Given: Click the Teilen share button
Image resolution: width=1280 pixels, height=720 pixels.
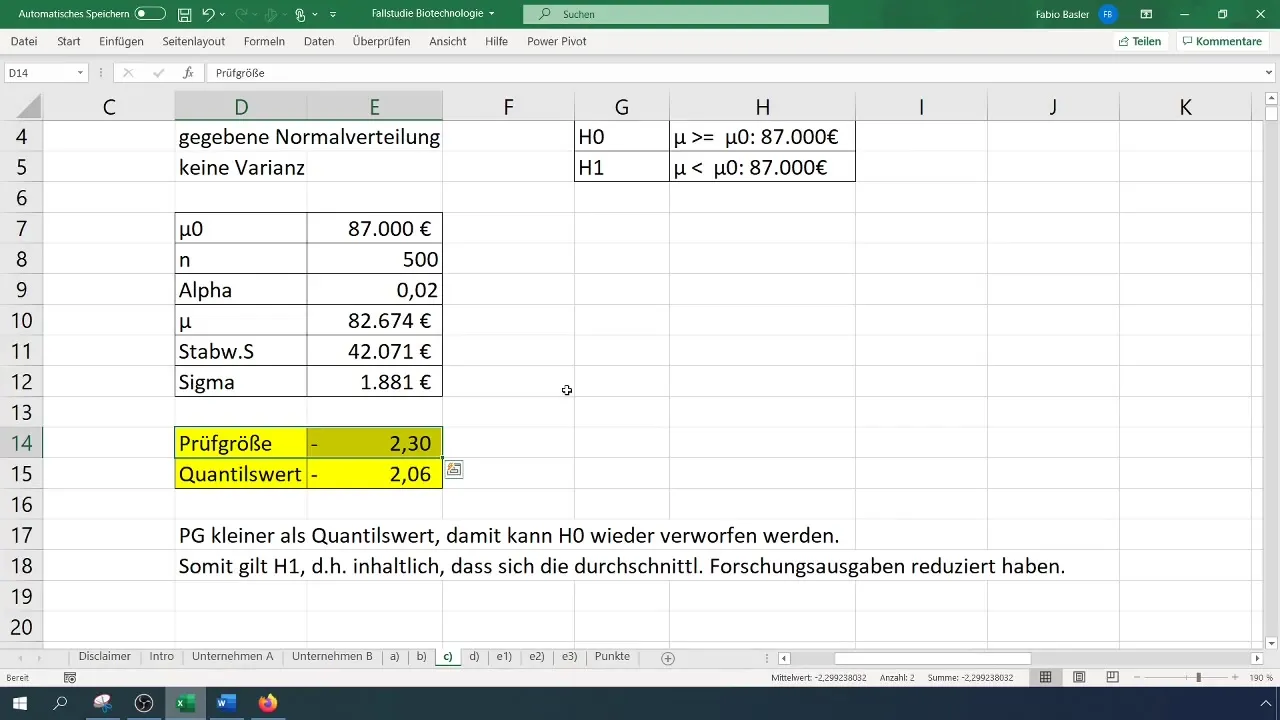Looking at the screenshot, I should click(1140, 42).
